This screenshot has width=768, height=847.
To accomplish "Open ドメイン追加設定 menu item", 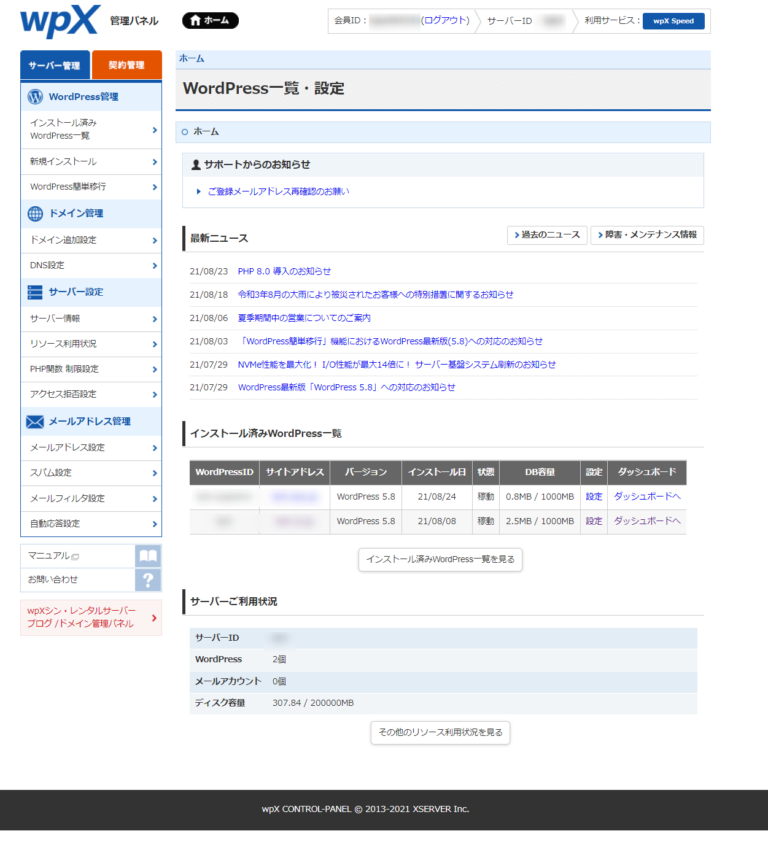I will pos(91,240).
